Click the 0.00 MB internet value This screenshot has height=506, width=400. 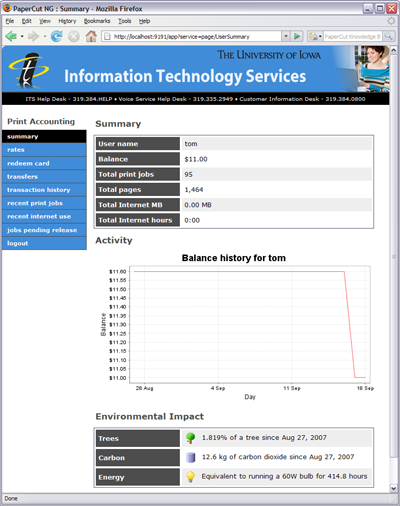pyautogui.click(x=198, y=205)
